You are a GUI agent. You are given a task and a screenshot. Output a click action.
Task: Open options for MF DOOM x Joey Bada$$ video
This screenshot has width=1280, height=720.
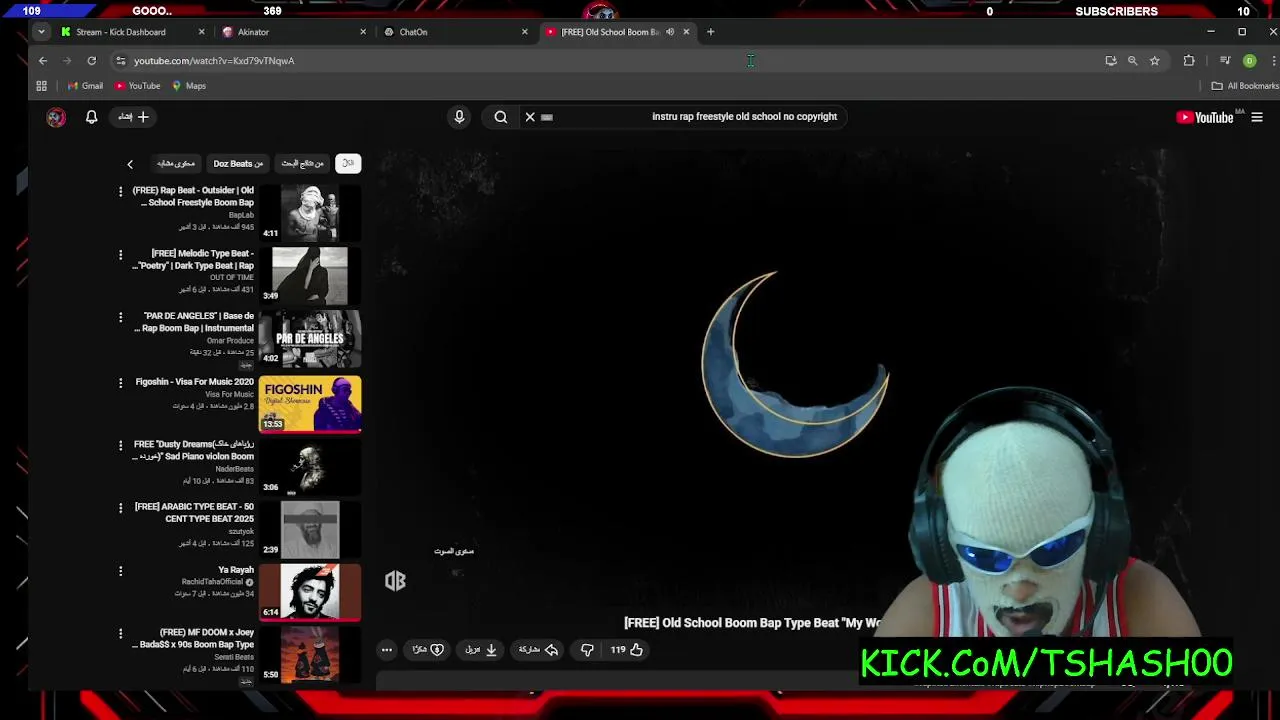pyautogui.click(x=121, y=633)
